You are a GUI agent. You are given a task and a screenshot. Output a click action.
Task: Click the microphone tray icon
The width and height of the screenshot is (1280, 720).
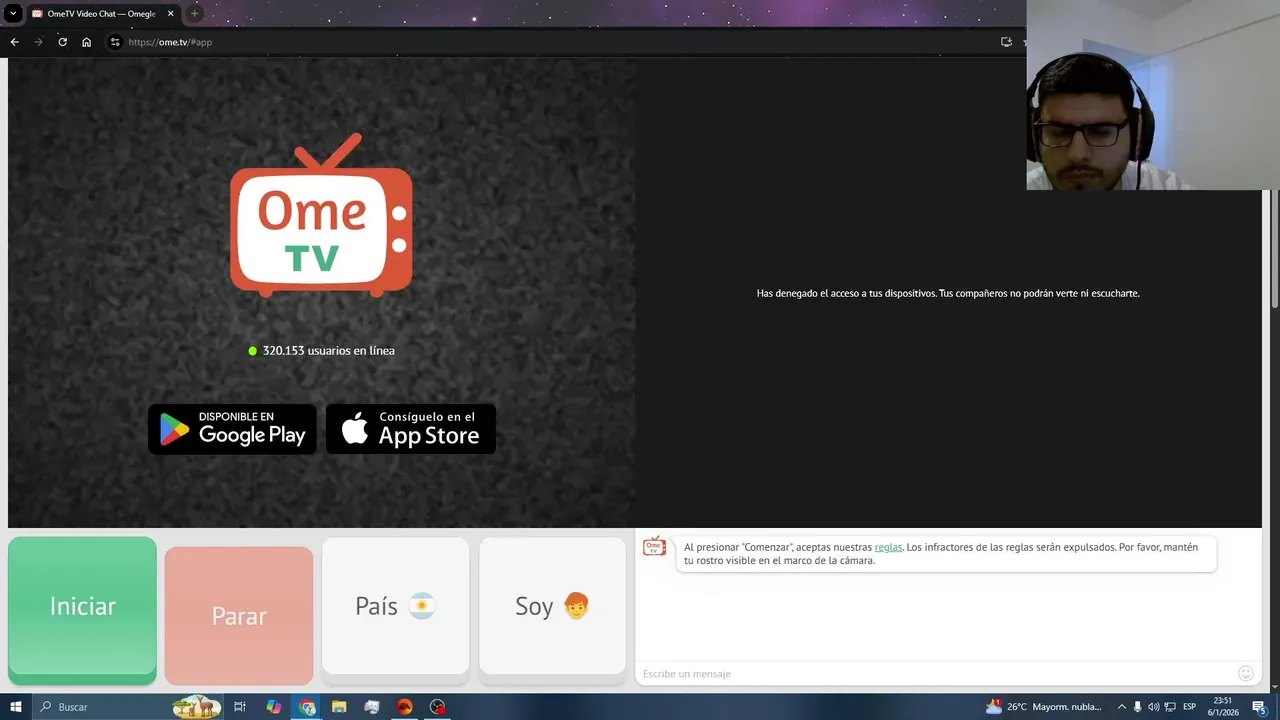point(1137,707)
